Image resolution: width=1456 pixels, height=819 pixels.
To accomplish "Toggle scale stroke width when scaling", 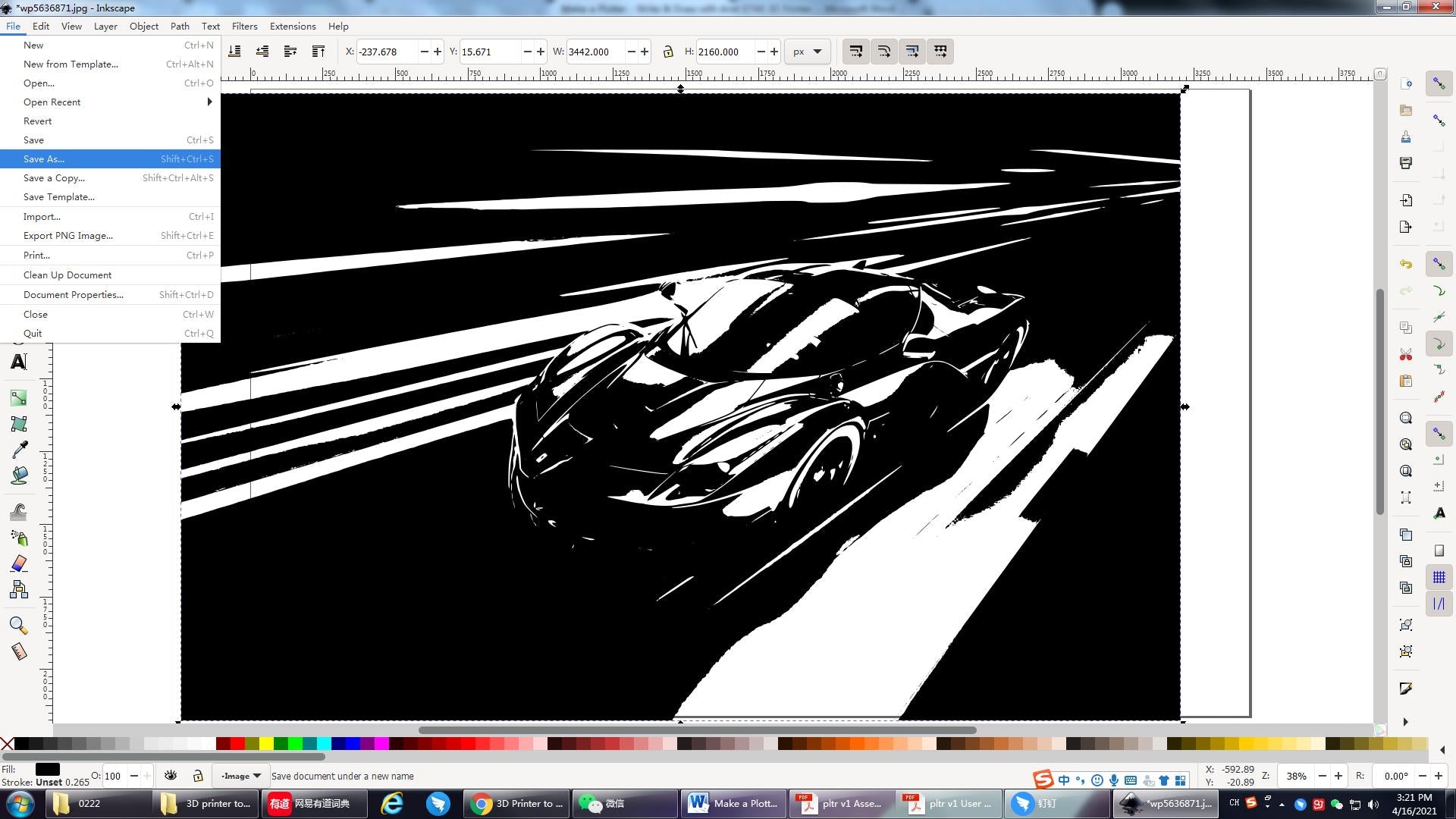I will (855, 52).
